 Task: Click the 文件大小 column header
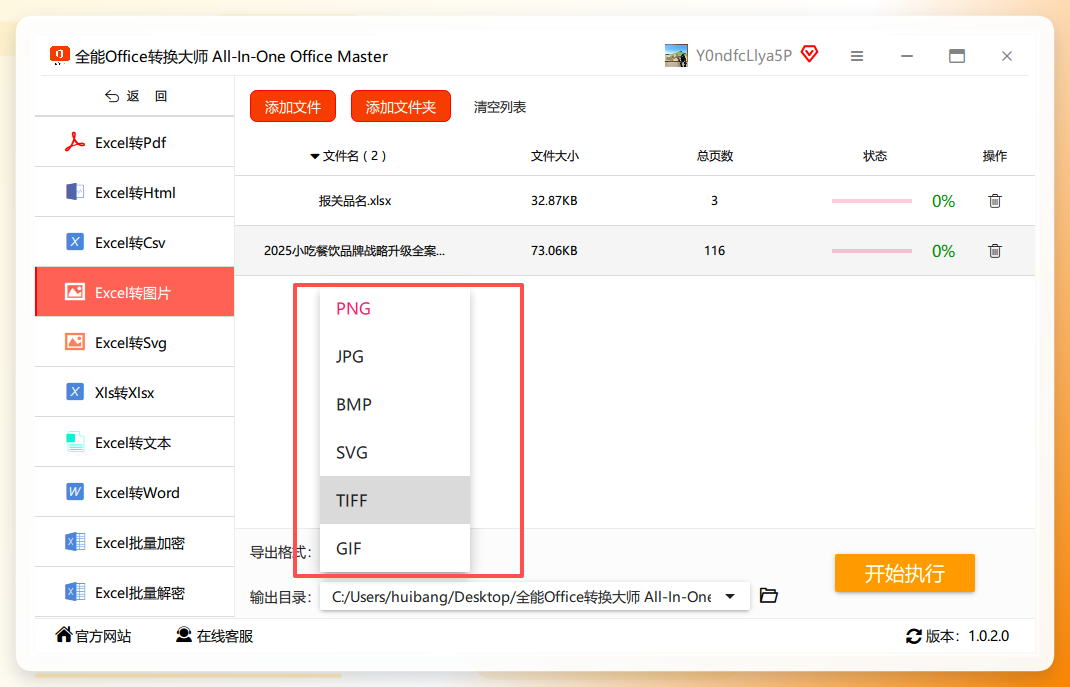click(555, 156)
